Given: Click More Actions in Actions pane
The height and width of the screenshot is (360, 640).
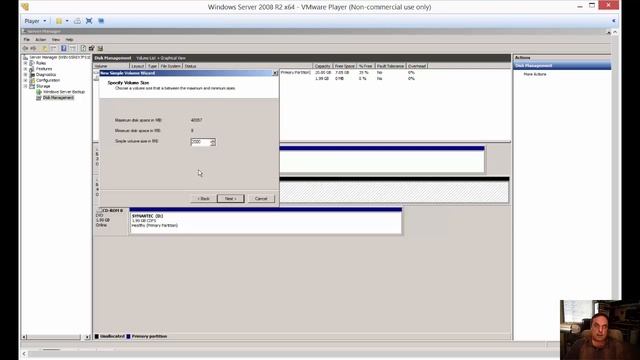Looking at the screenshot, I should tap(535, 74).
